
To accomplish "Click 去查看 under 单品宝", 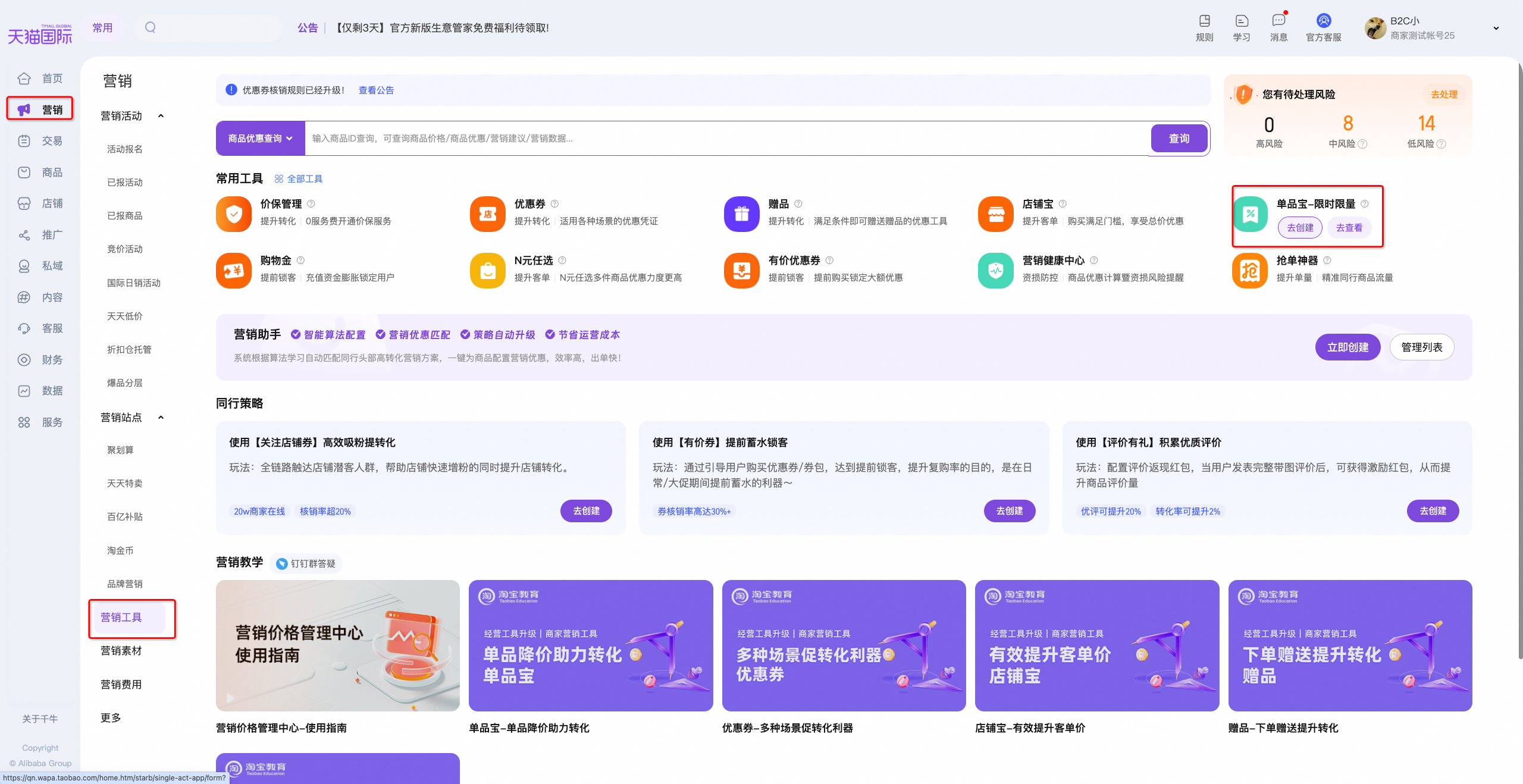I will tap(1349, 227).
